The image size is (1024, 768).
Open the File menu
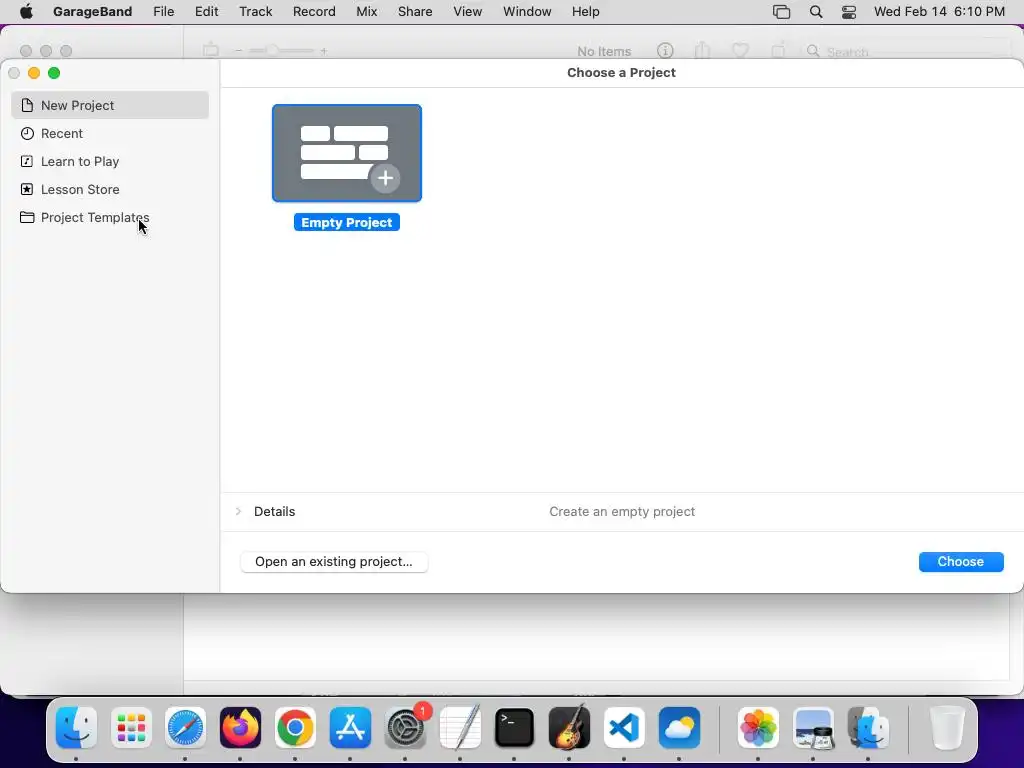(x=163, y=12)
